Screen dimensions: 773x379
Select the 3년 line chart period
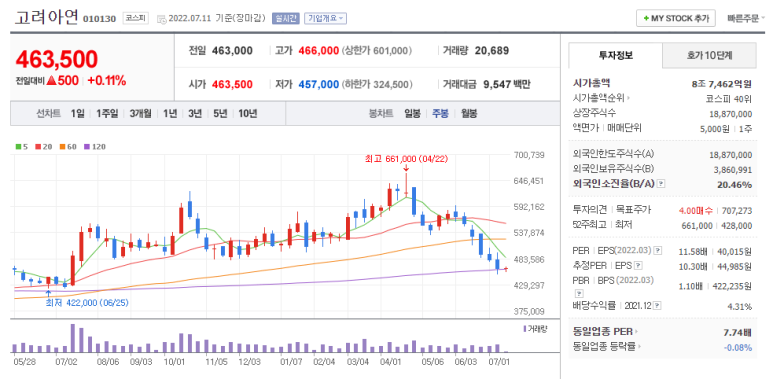click(x=195, y=113)
